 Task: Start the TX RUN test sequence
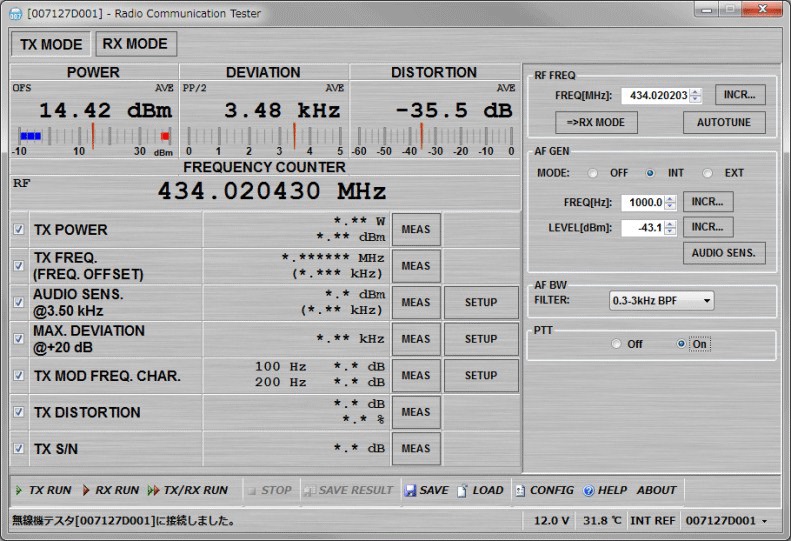pos(42,490)
